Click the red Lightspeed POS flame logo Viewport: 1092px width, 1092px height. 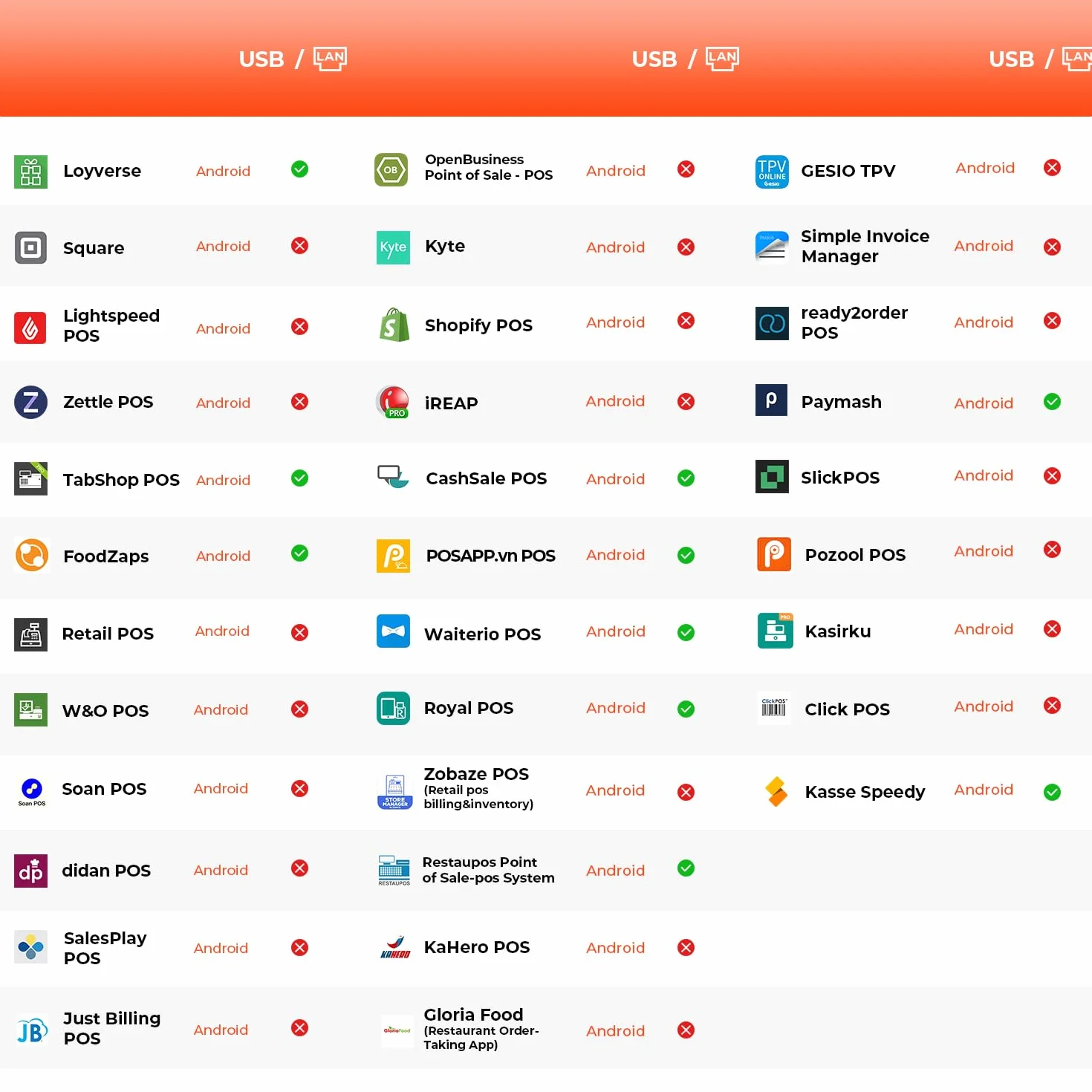click(x=30, y=328)
